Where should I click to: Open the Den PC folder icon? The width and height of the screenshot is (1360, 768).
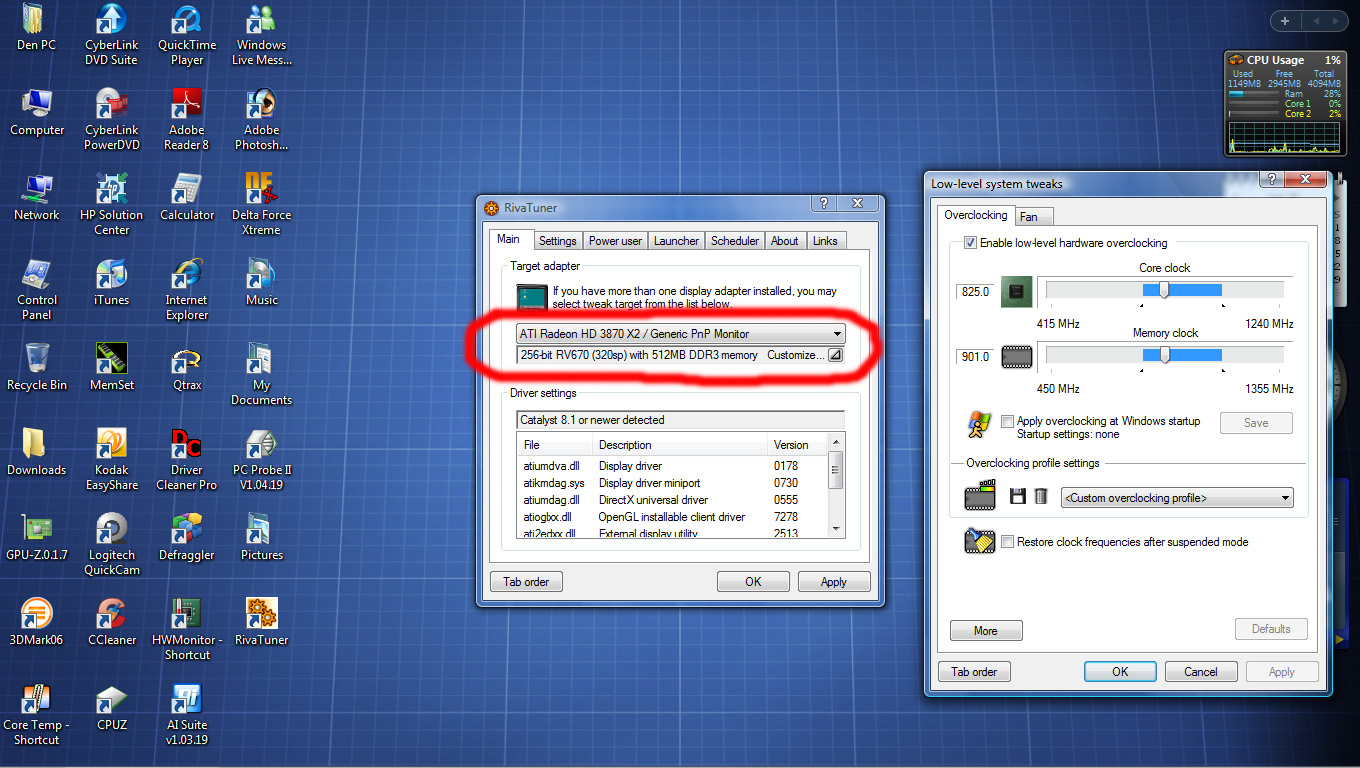tap(36, 28)
